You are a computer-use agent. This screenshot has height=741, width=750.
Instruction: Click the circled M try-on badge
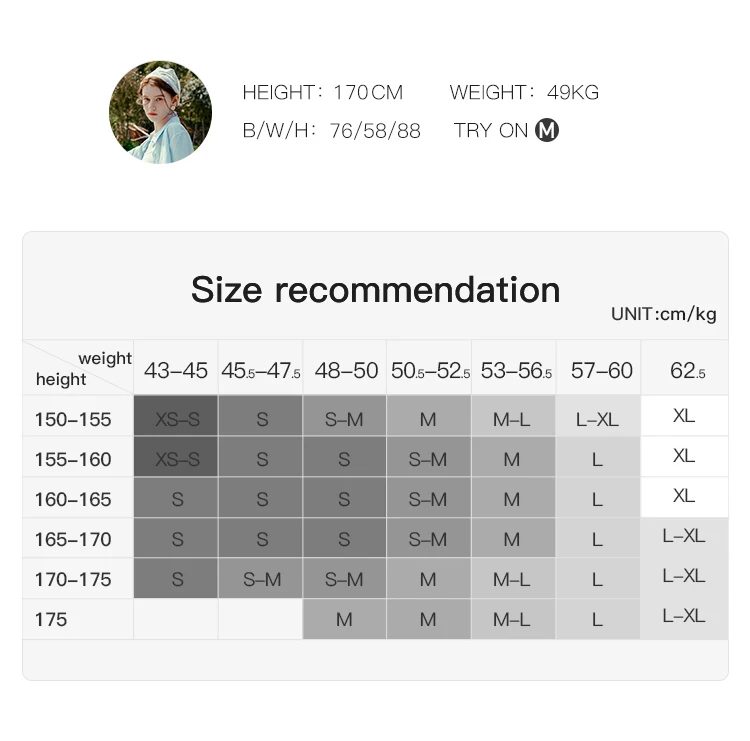click(547, 130)
